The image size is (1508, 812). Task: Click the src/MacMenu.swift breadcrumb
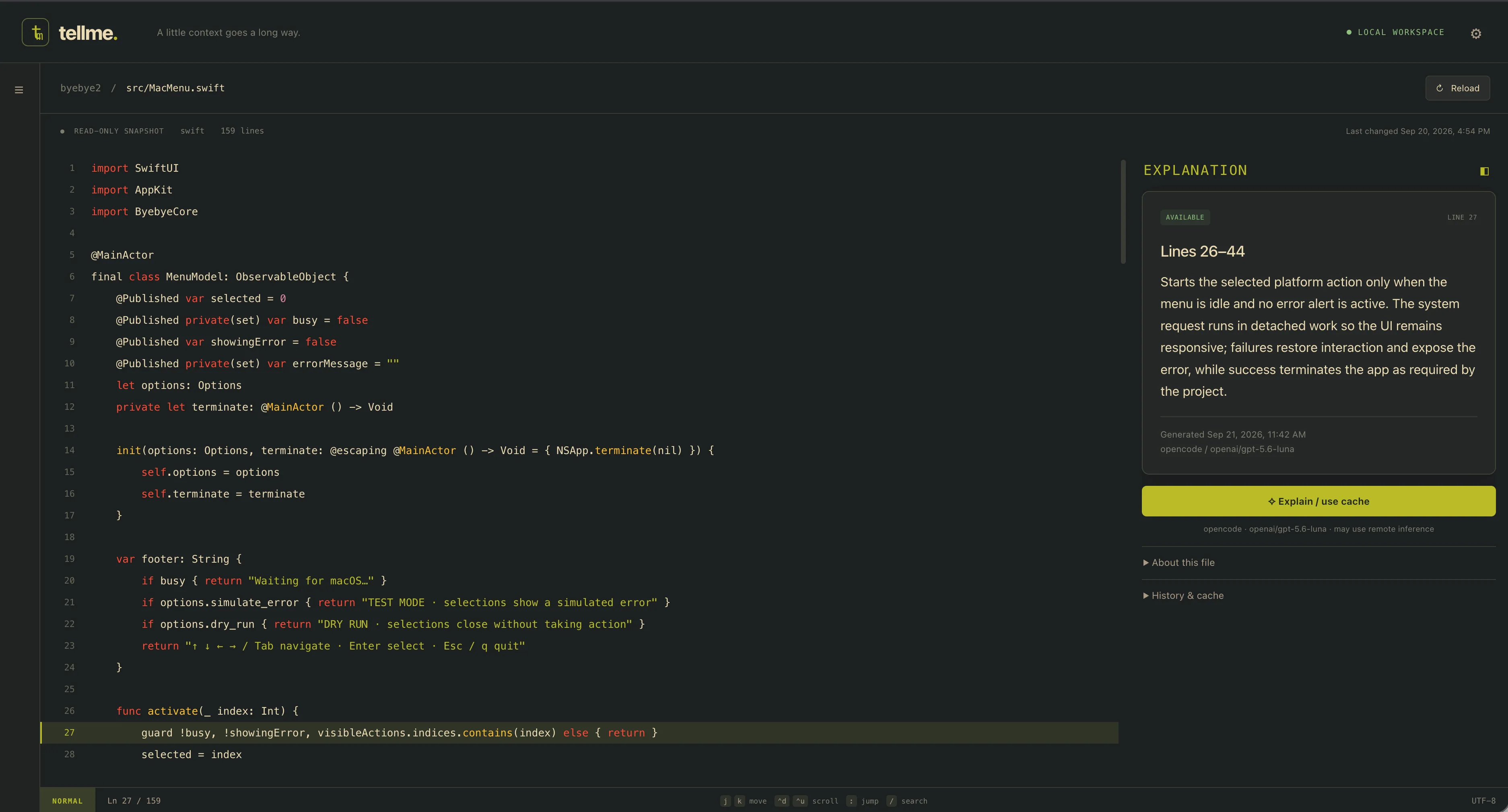pyautogui.click(x=175, y=88)
